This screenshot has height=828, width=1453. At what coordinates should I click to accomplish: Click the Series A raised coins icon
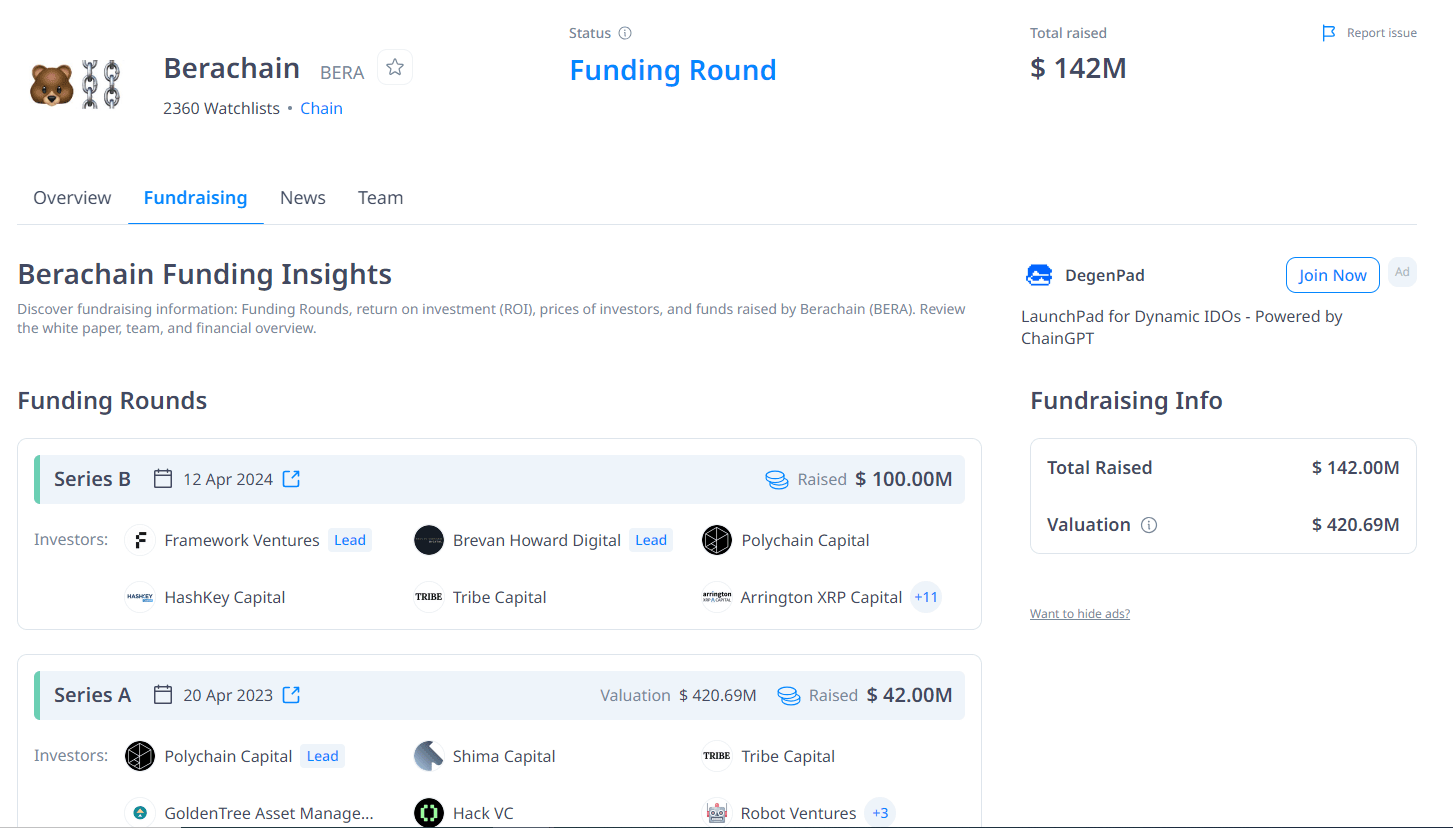click(789, 696)
